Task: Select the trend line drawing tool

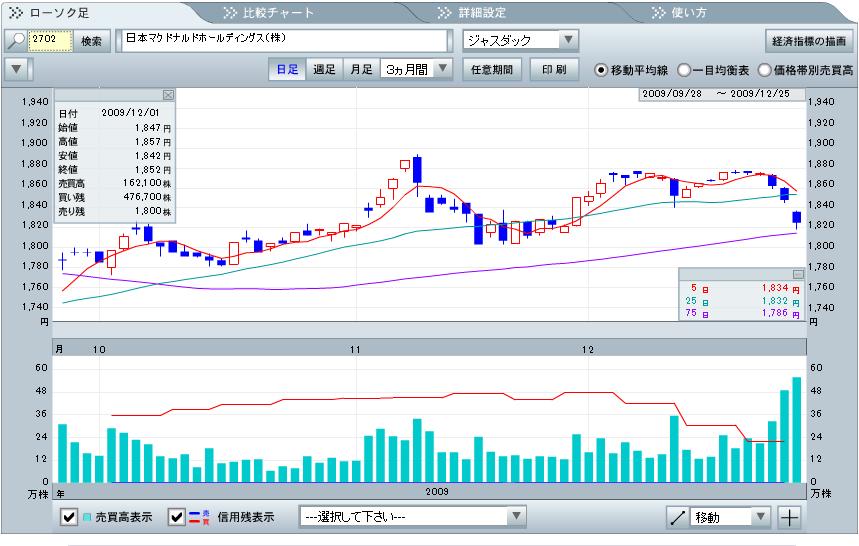Action: click(x=678, y=517)
